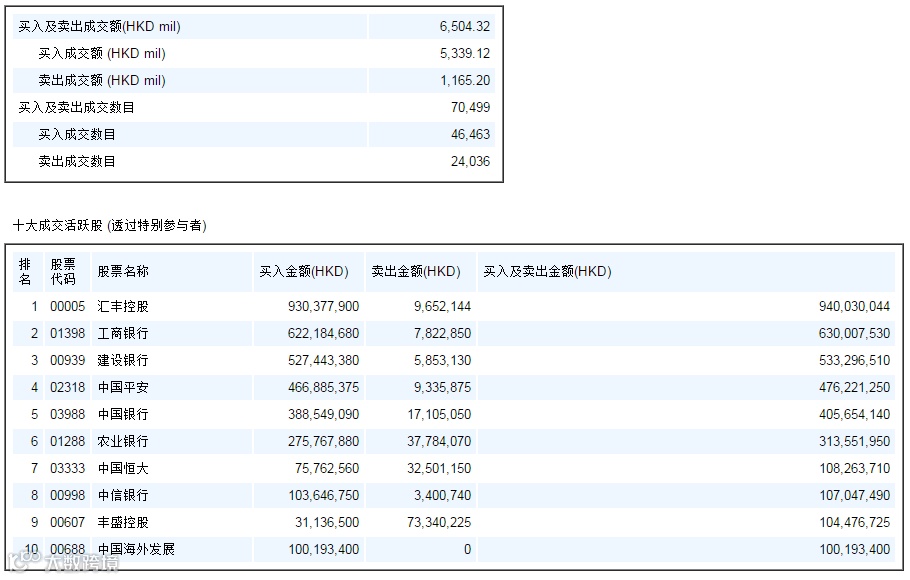
Task: Select stock name 丰盛控股
Action: pos(122,523)
